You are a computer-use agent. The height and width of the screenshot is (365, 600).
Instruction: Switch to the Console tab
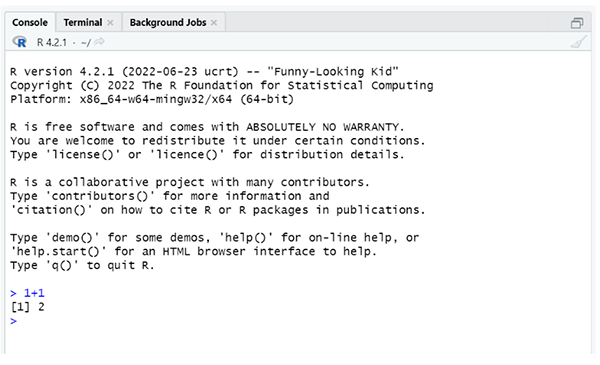[30, 22]
